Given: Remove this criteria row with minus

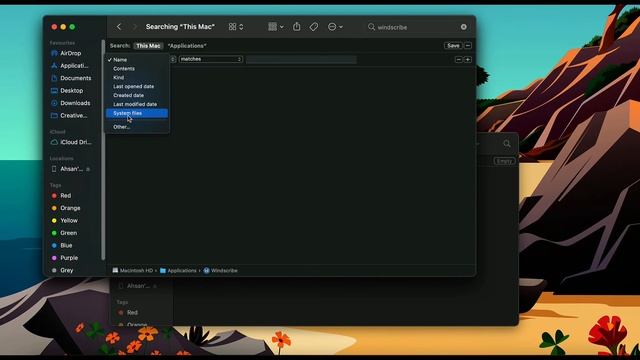Looking at the screenshot, I should tap(458, 60).
